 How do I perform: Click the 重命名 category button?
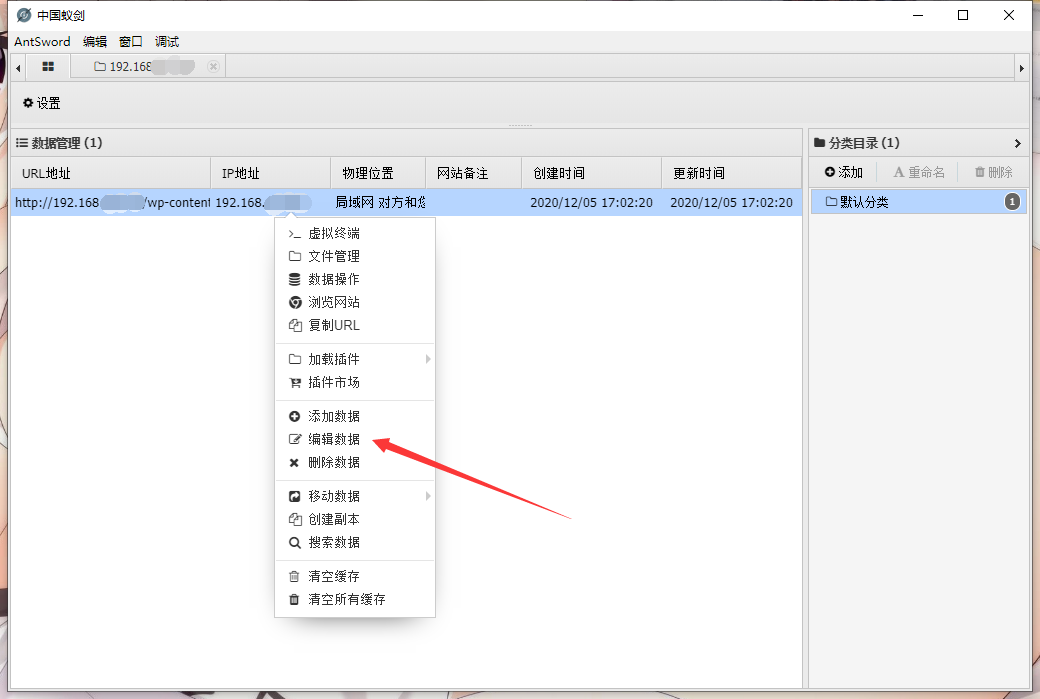tap(919, 172)
